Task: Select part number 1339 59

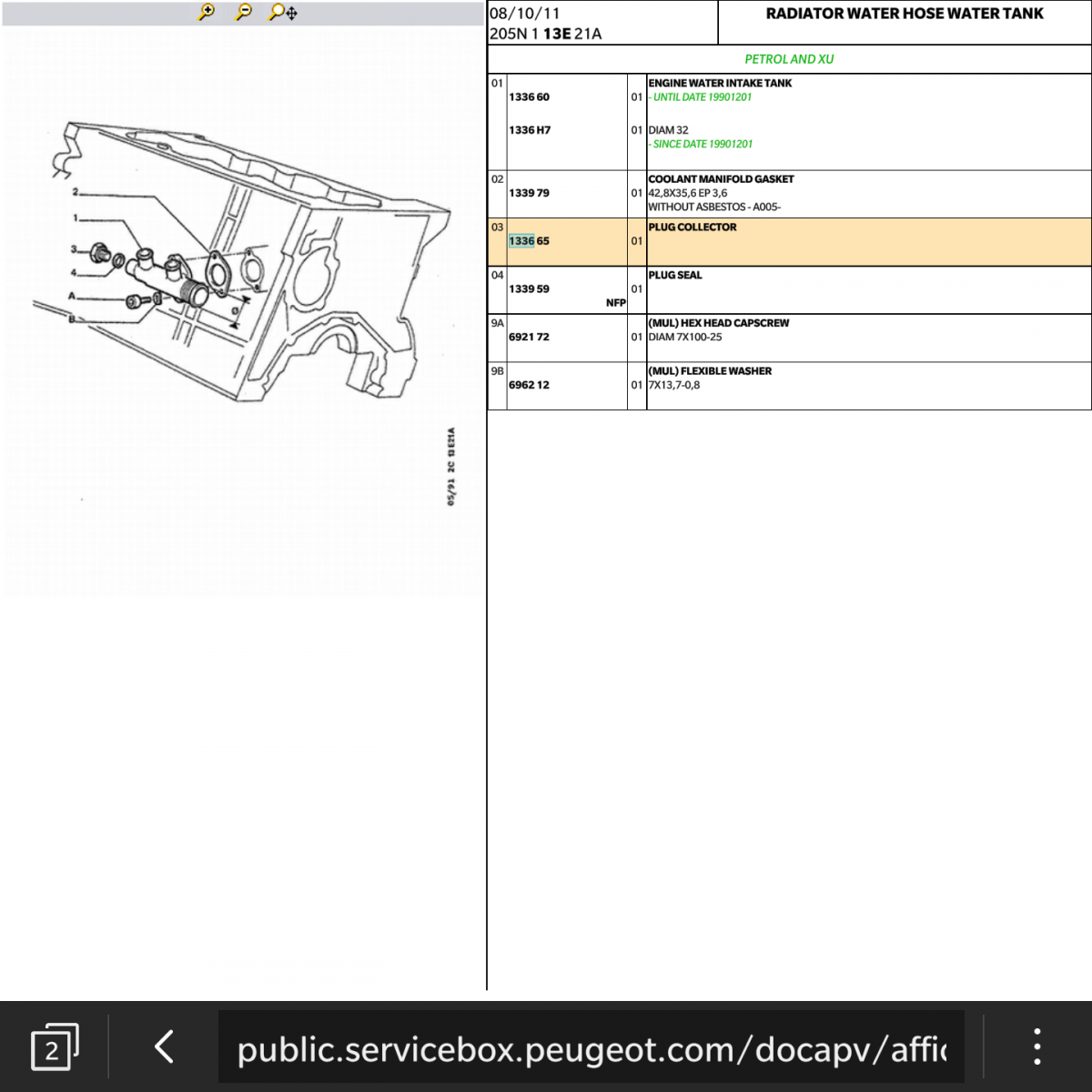Action: 529,289
